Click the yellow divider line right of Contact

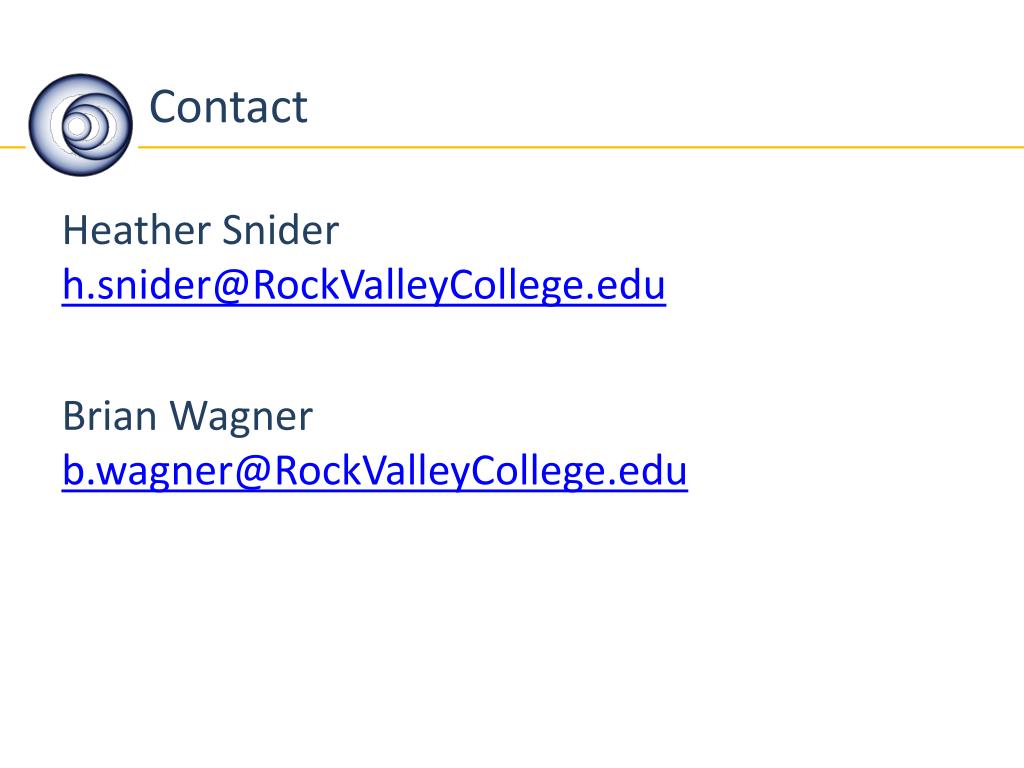[x=581, y=147]
